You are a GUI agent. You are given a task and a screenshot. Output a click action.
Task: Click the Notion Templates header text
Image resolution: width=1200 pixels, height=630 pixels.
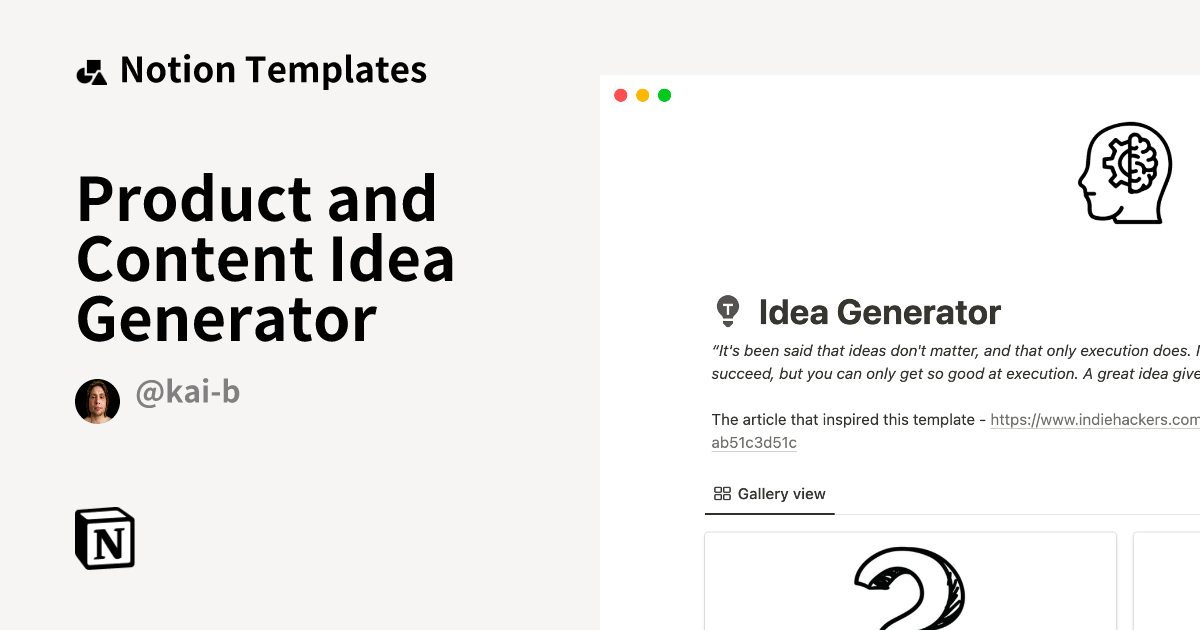[273, 70]
